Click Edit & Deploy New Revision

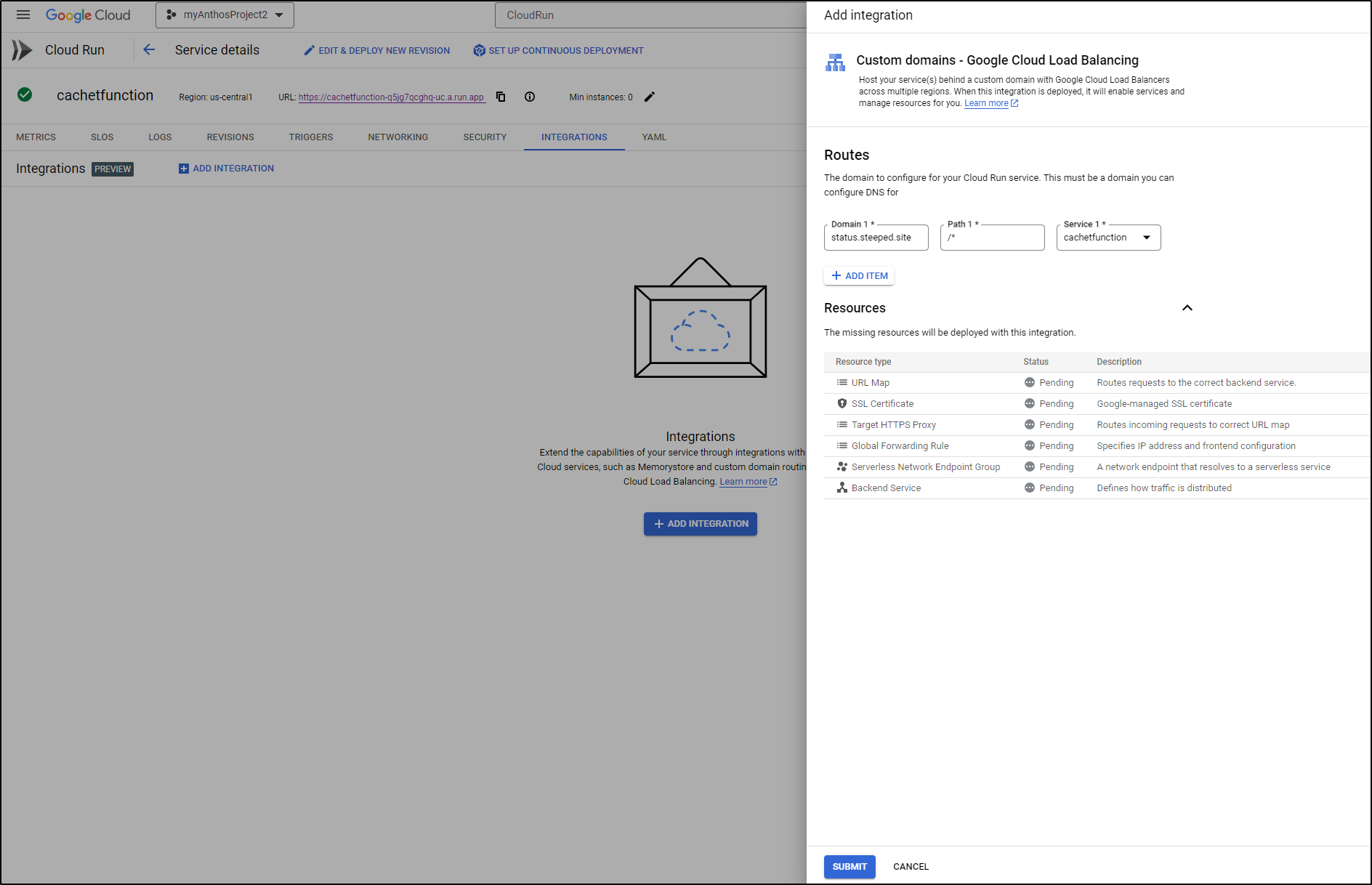pos(377,50)
